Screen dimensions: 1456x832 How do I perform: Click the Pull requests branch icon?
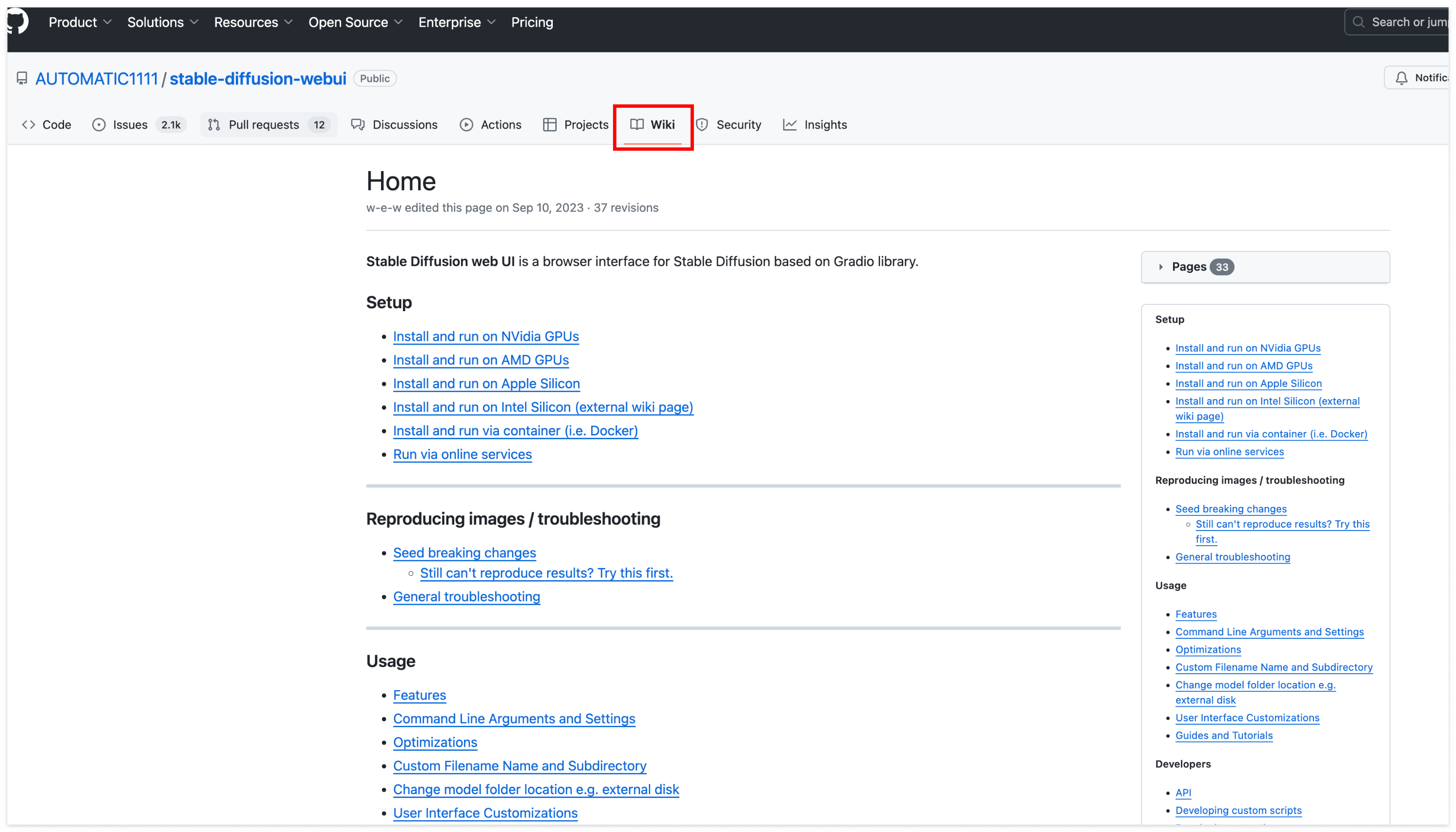tap(214, 125)
